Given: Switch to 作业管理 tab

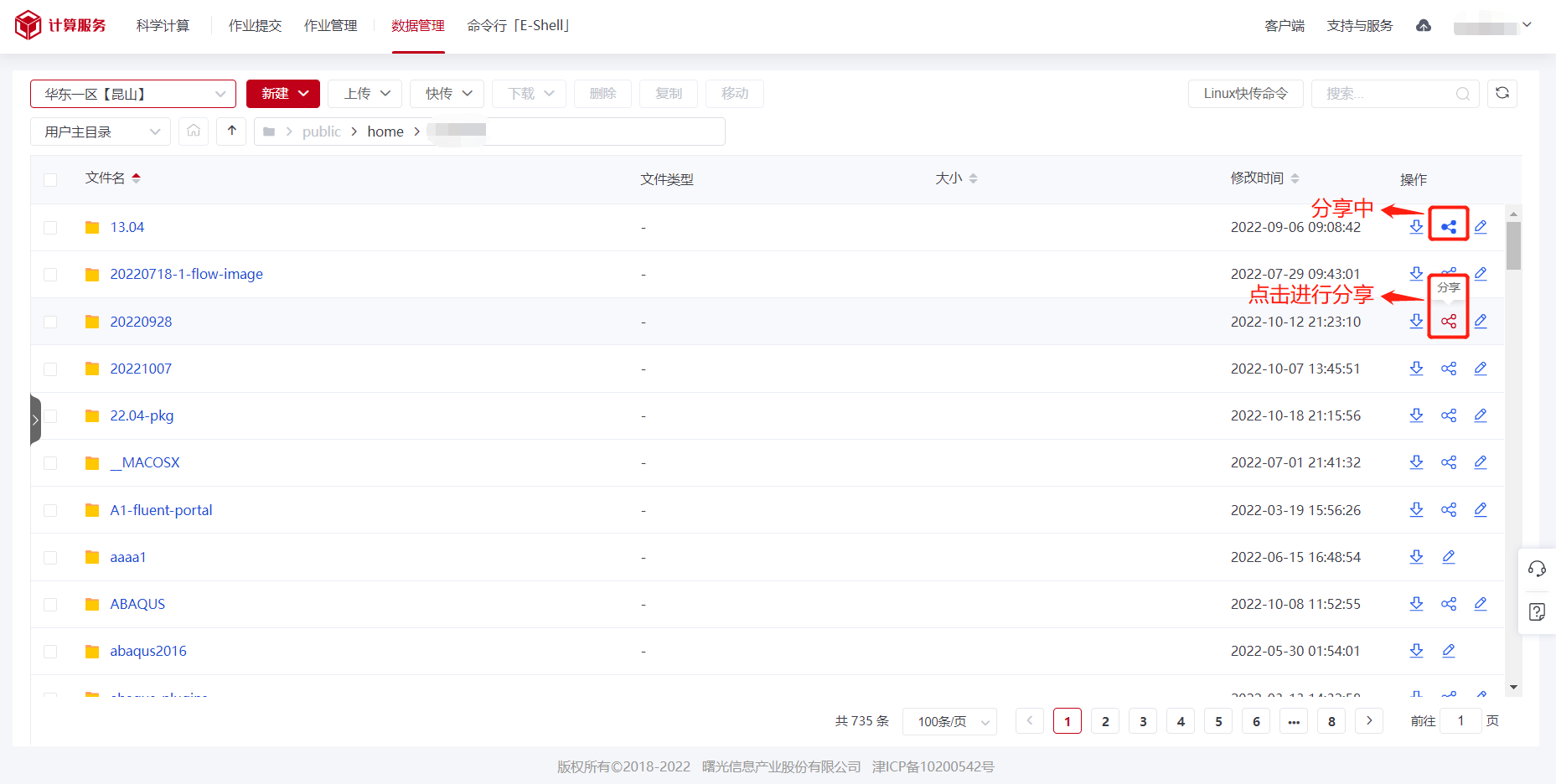Looking at the screenshot, I should (x=330, y=26).
